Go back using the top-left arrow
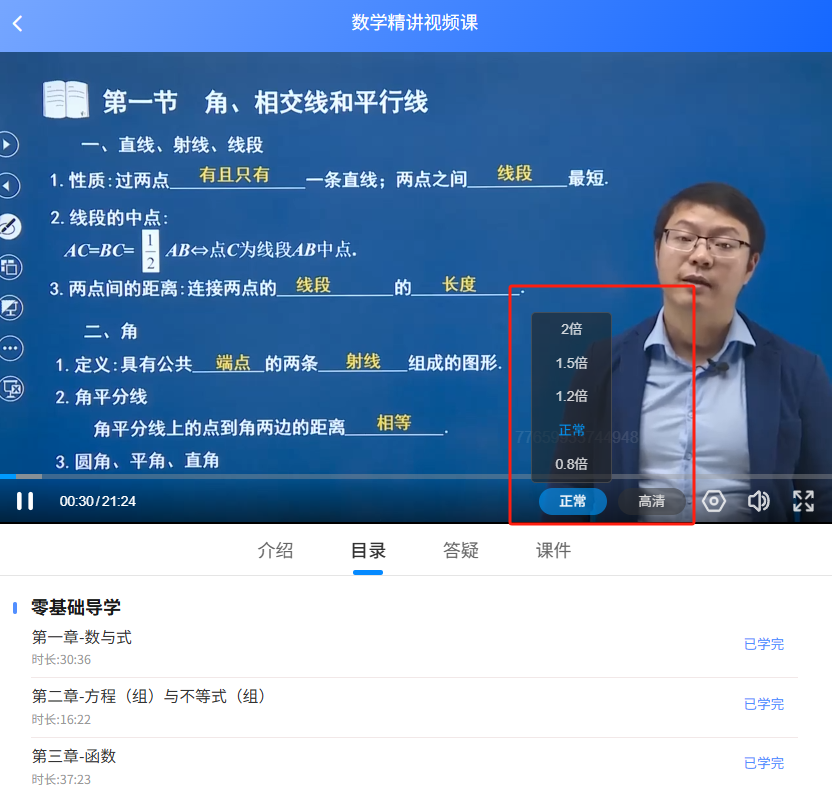Viewport: 832px width, 794px height. tap(17, 24)
